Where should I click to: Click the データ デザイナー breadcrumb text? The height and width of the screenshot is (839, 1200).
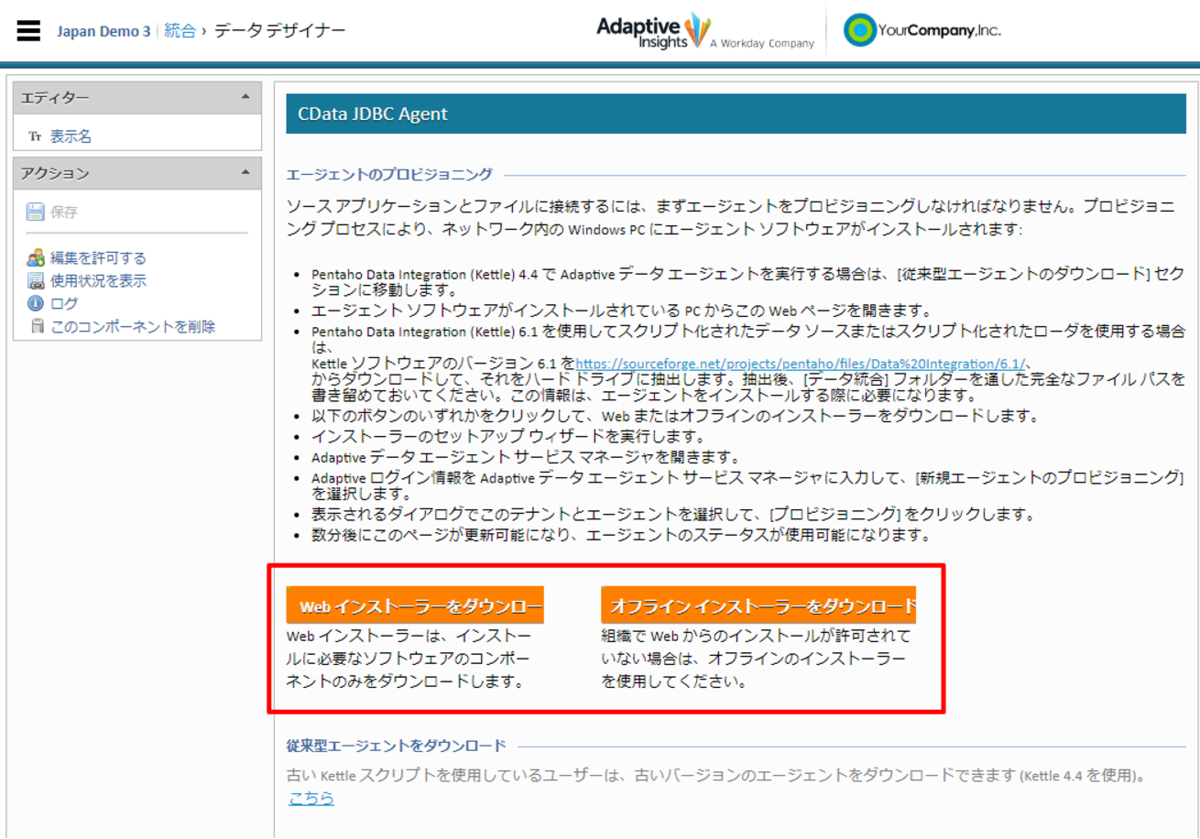coord(280,30)
